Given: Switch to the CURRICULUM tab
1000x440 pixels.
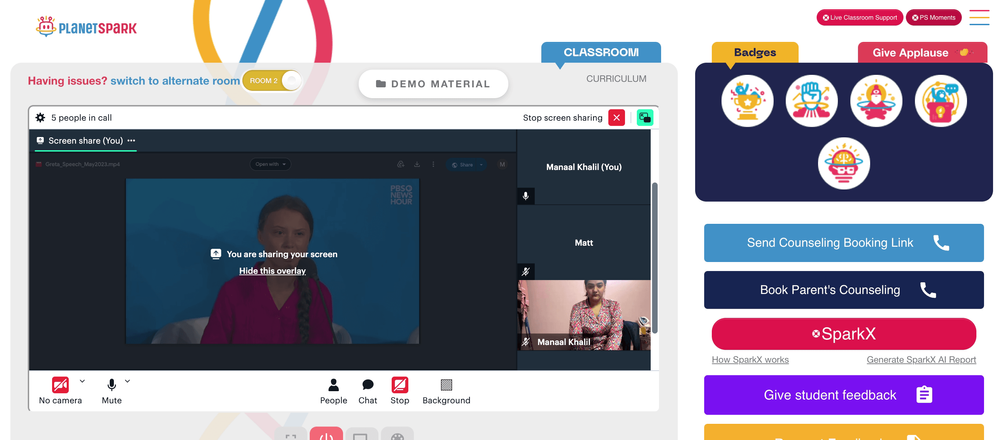Looking at the screenshot, I should click(616, 79).
